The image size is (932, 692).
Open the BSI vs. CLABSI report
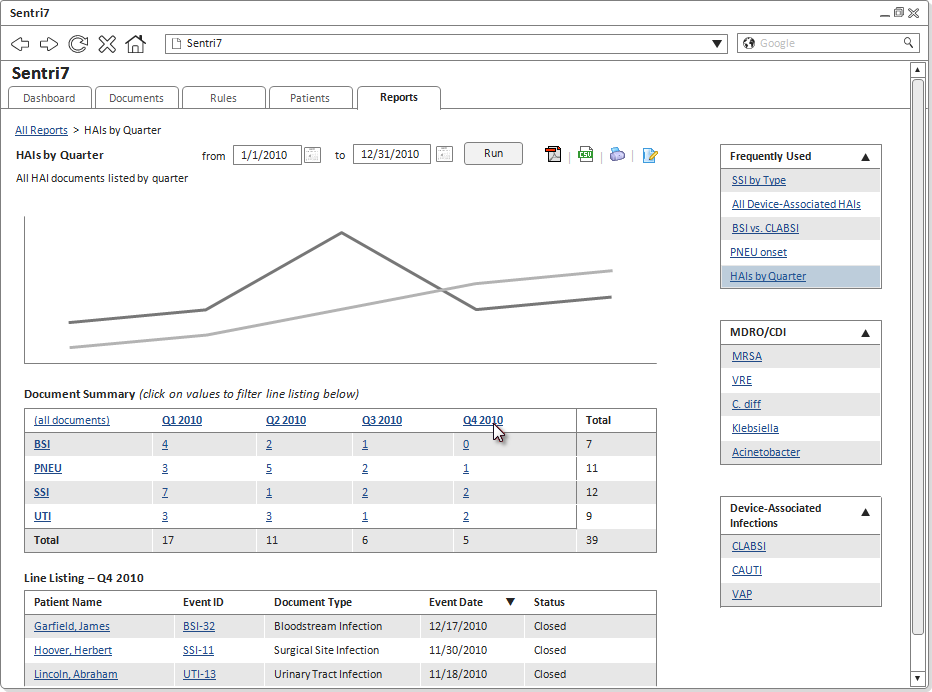click(765, 228)
